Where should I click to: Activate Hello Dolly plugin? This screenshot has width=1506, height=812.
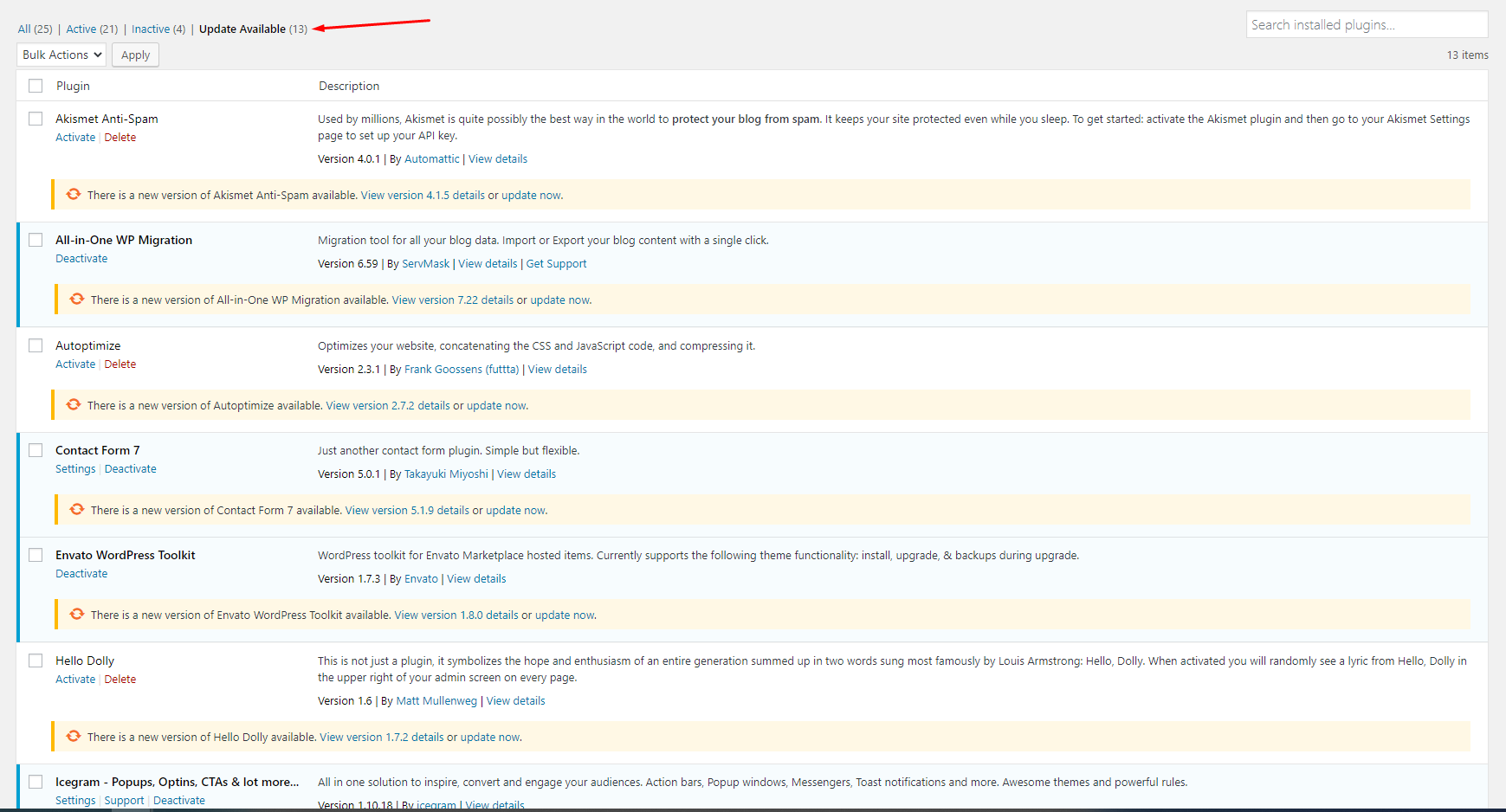click(75, 680)
